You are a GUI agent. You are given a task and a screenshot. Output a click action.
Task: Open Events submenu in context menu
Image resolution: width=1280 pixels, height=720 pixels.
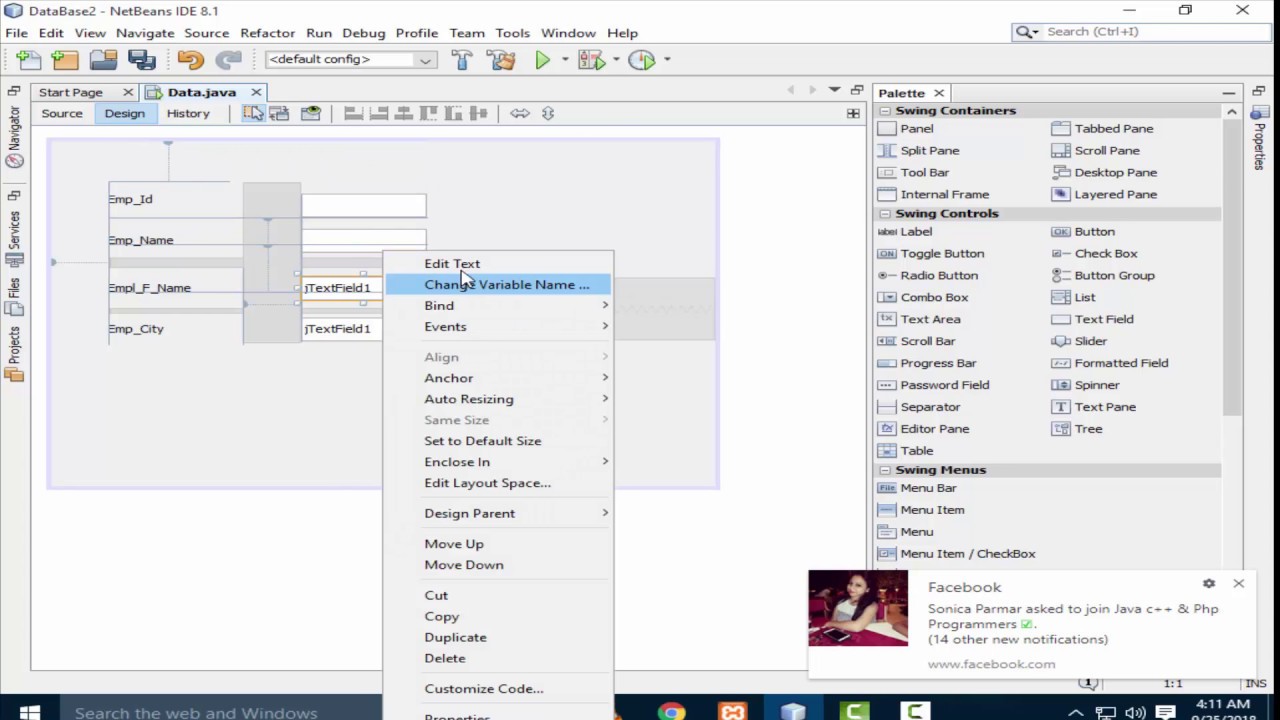[x=498, y=327]
